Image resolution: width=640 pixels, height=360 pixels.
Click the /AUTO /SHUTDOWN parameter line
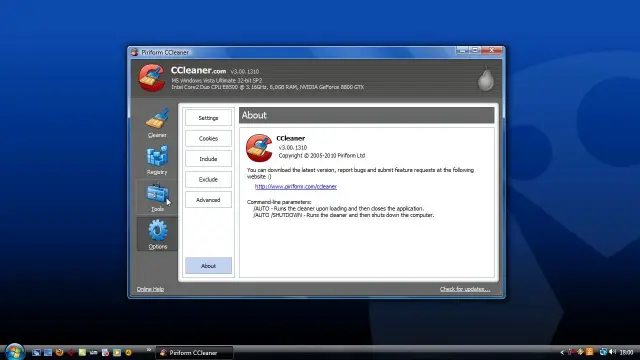pyautogui.click(x=343, y=215)
